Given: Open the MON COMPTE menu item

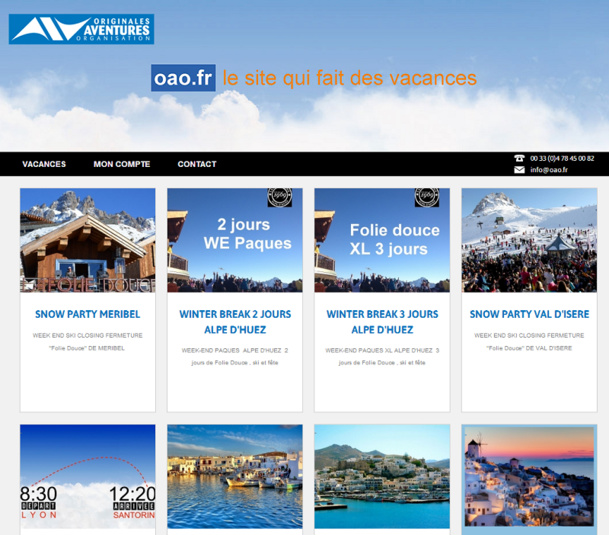Looking at the screenshot, I should pyautogui.click(x=122, y=164).
